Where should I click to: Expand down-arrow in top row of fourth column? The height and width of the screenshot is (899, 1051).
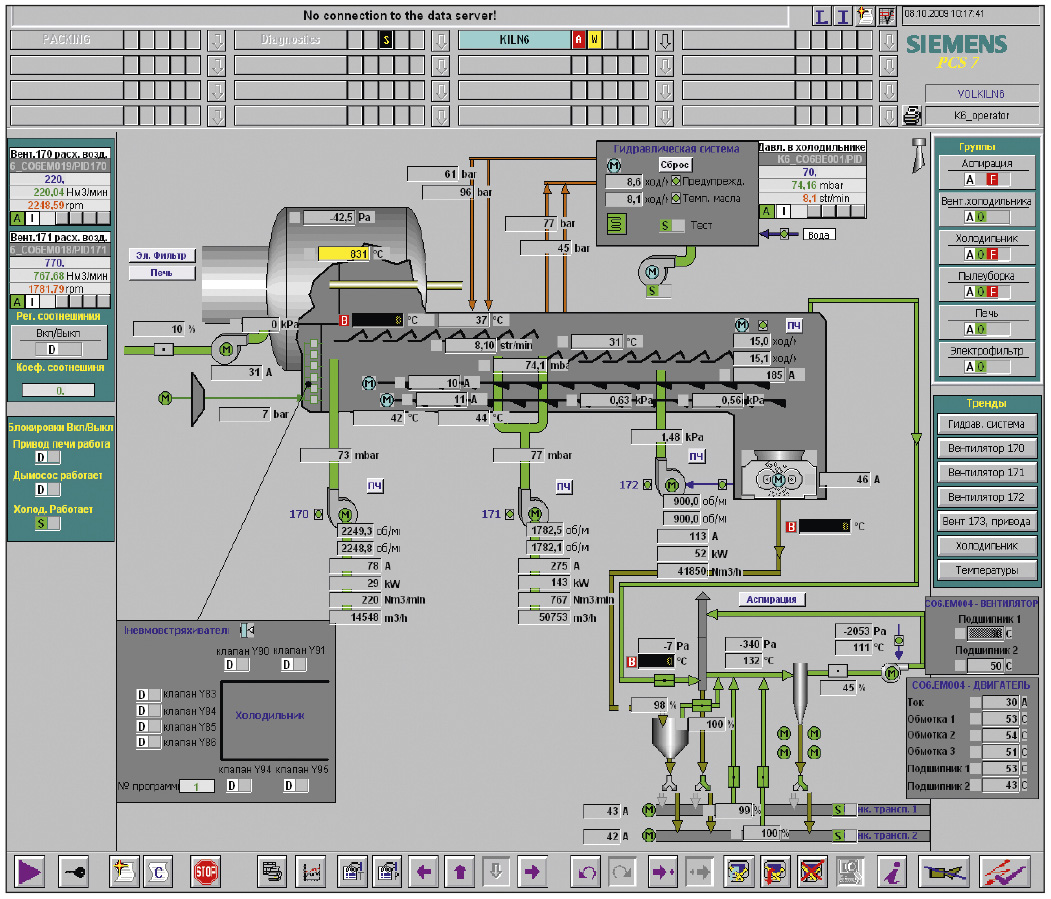[x=888, y=40]
